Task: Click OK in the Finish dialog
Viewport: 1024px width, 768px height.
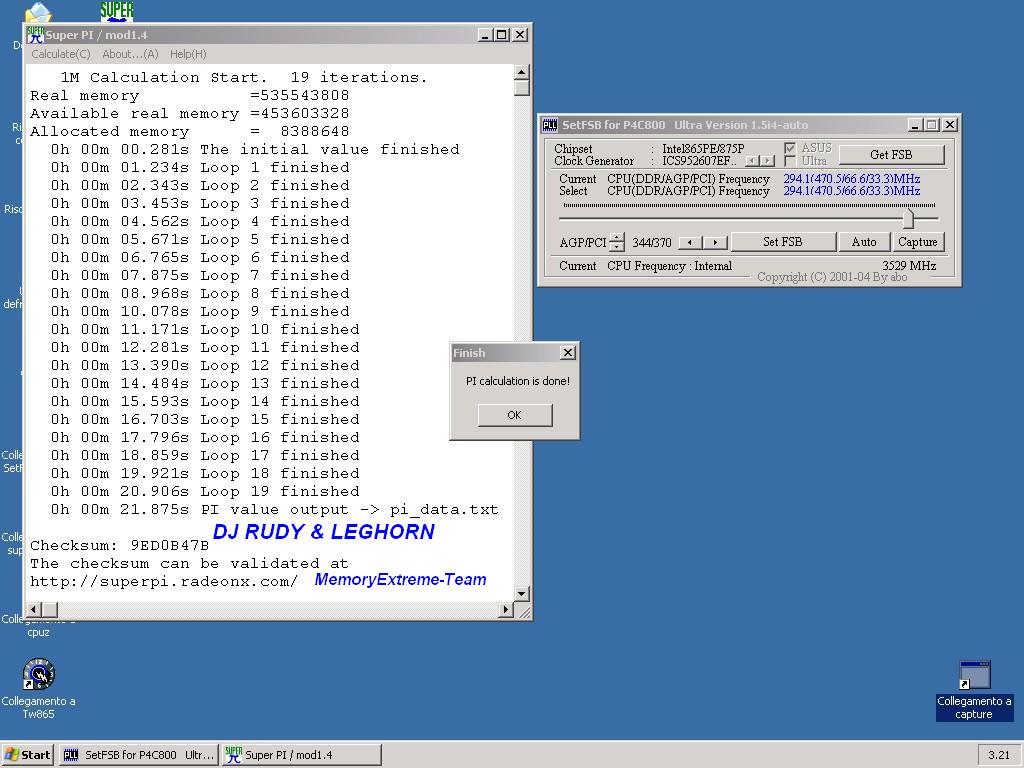Action: pyautogui.click(x=515, y=415)
